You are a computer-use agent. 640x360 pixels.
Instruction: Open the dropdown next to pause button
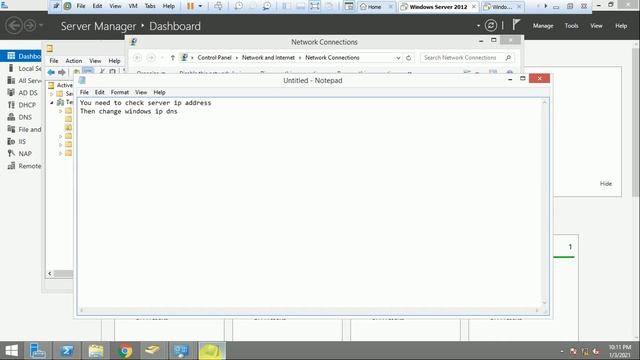200,6
